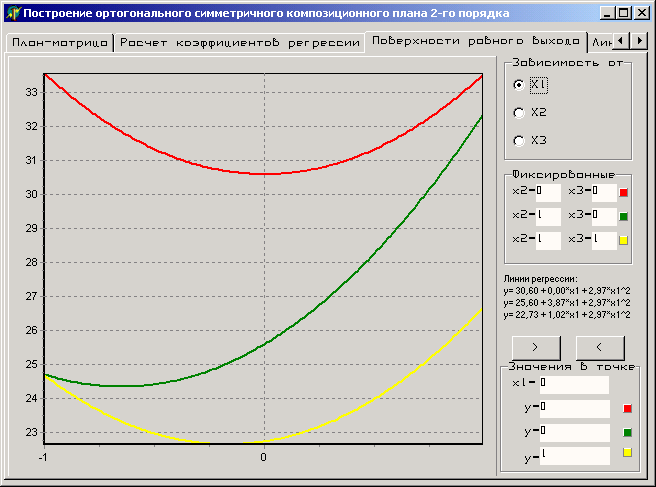This screenshot has width=656, height=487.
Task: Click x-axis label -1 on chart
Action: [x=43, y=457]
